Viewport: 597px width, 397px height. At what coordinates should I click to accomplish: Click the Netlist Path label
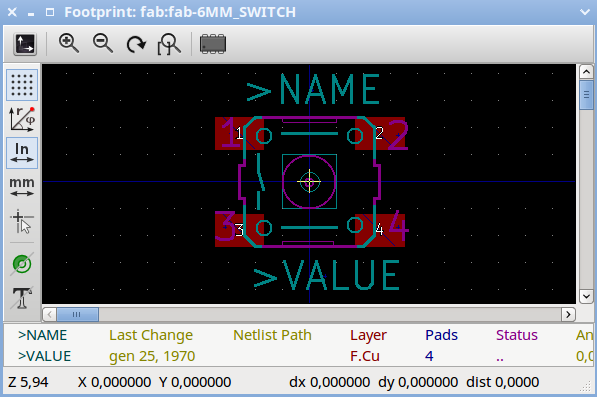[272, 335]
